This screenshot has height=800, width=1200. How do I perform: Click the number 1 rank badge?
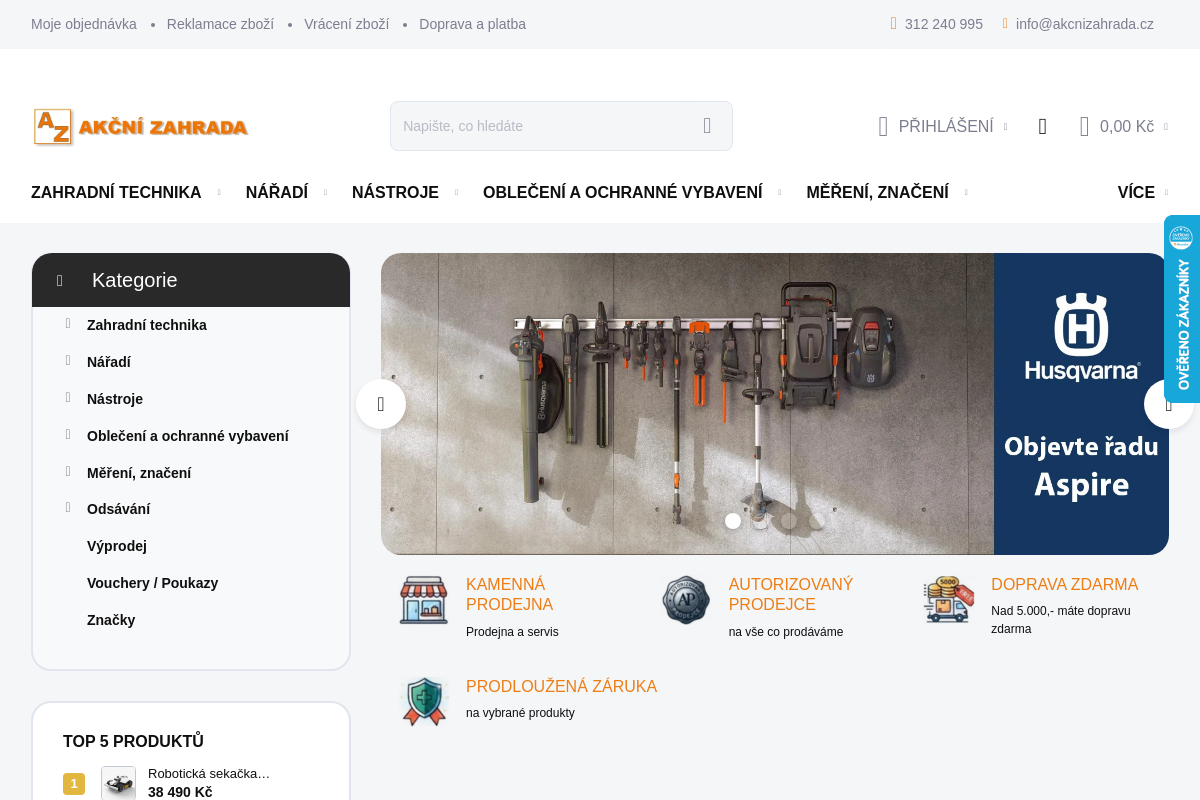pos(74,784)
